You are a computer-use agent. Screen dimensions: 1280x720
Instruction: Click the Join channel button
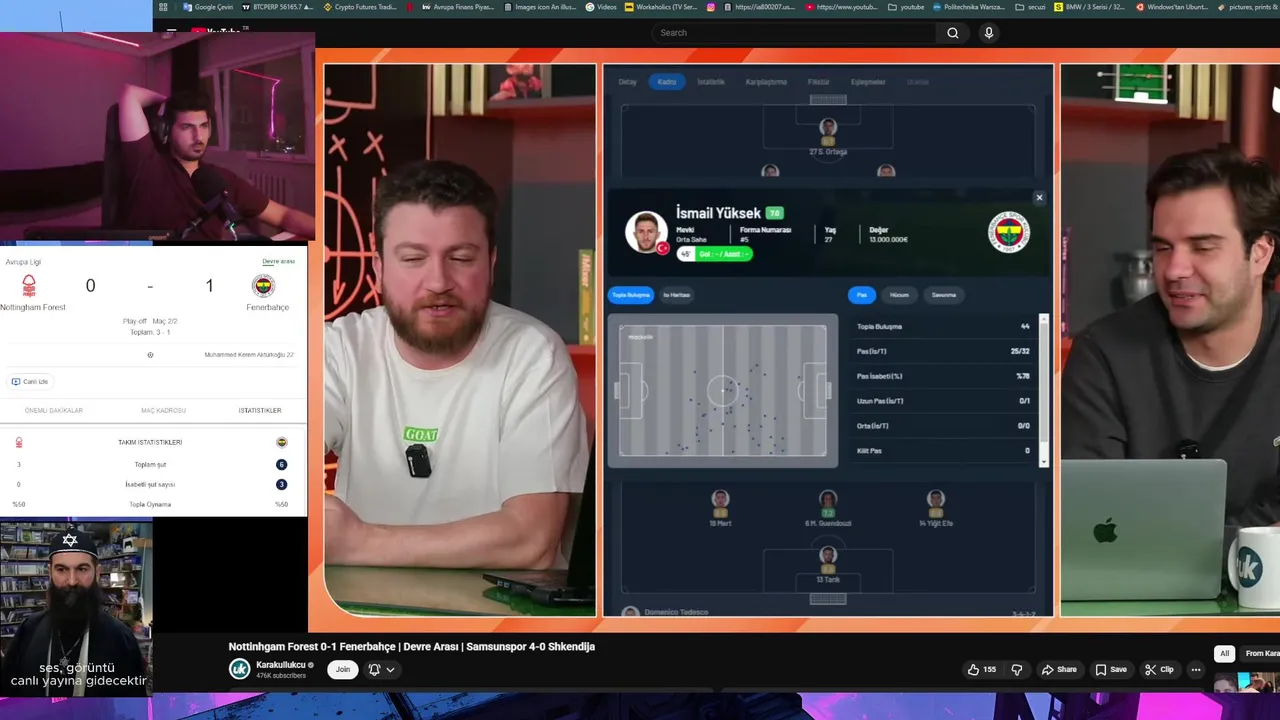[x=343, y=669]
